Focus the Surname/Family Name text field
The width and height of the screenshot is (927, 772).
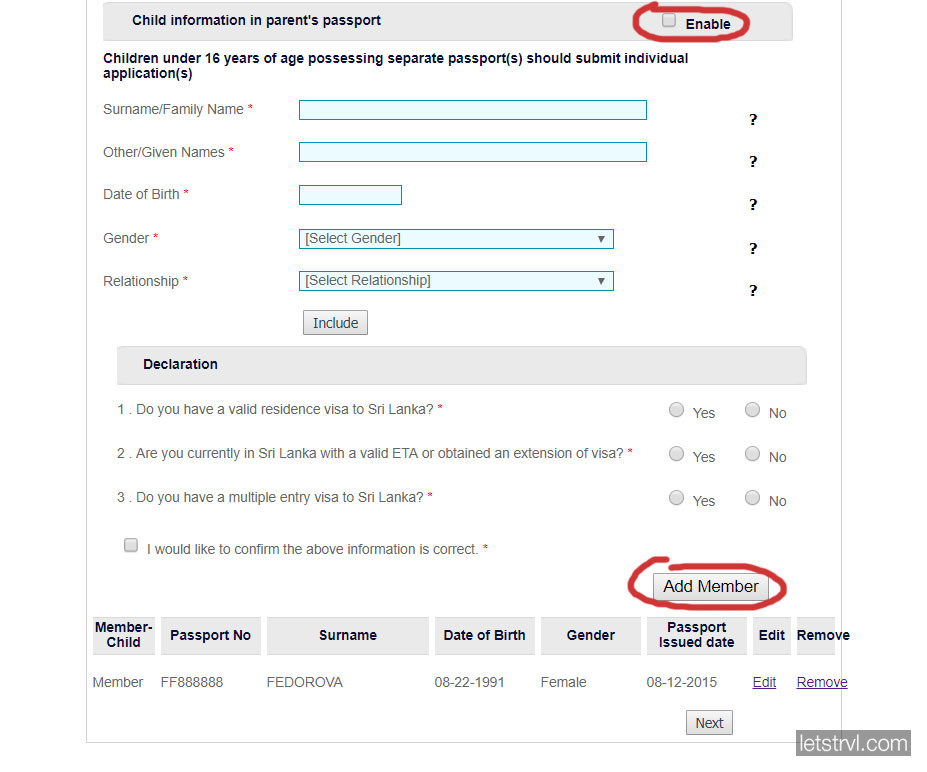click(x=472, y=110)
